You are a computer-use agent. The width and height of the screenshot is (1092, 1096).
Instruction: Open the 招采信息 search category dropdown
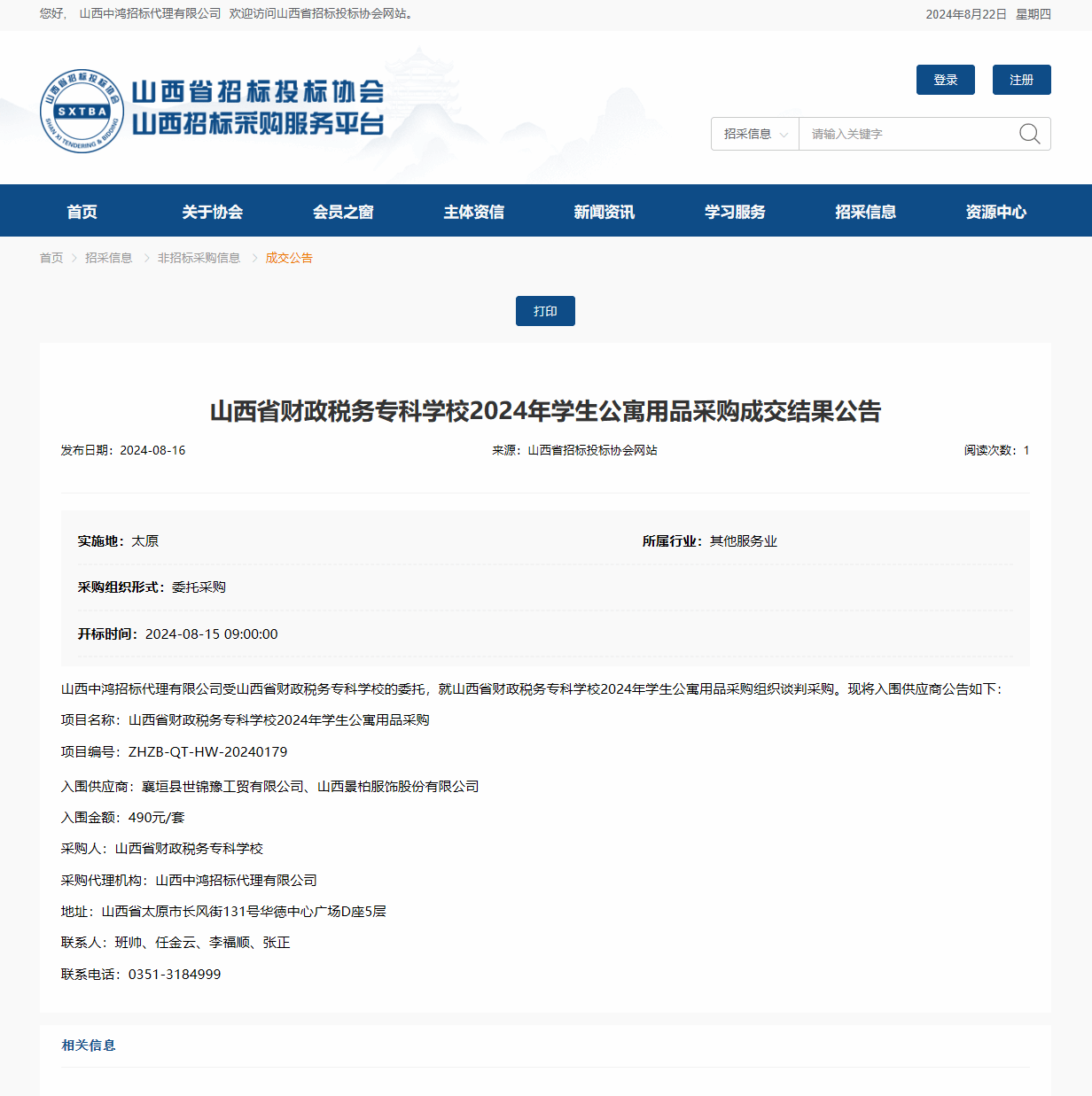[x=754, y=134]
